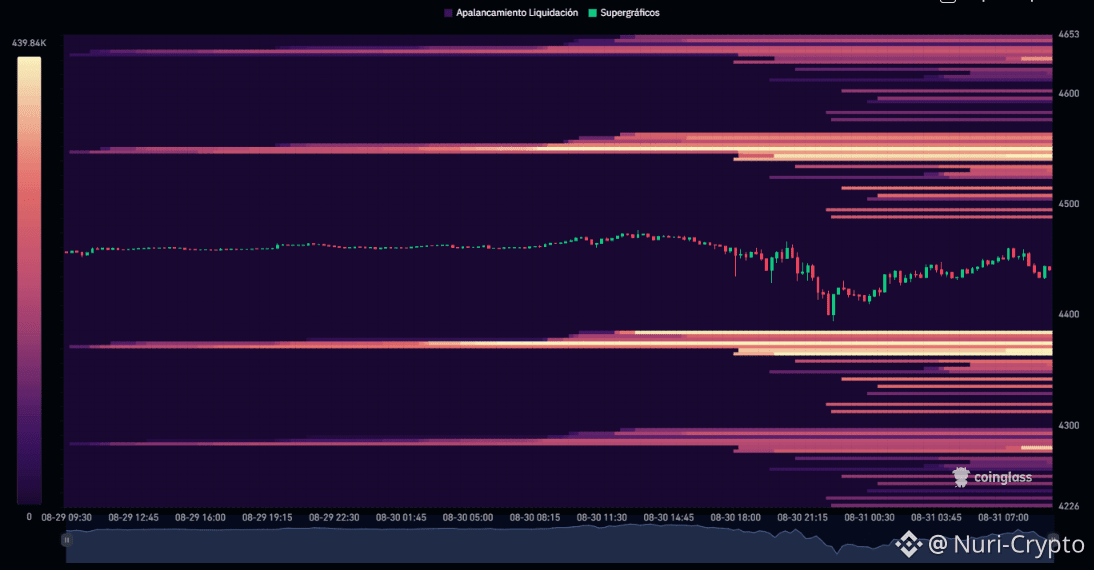The image size is (1094, 570).
Task: Click the 08-29 22:30 time label
Action: [x=334, y=518]
